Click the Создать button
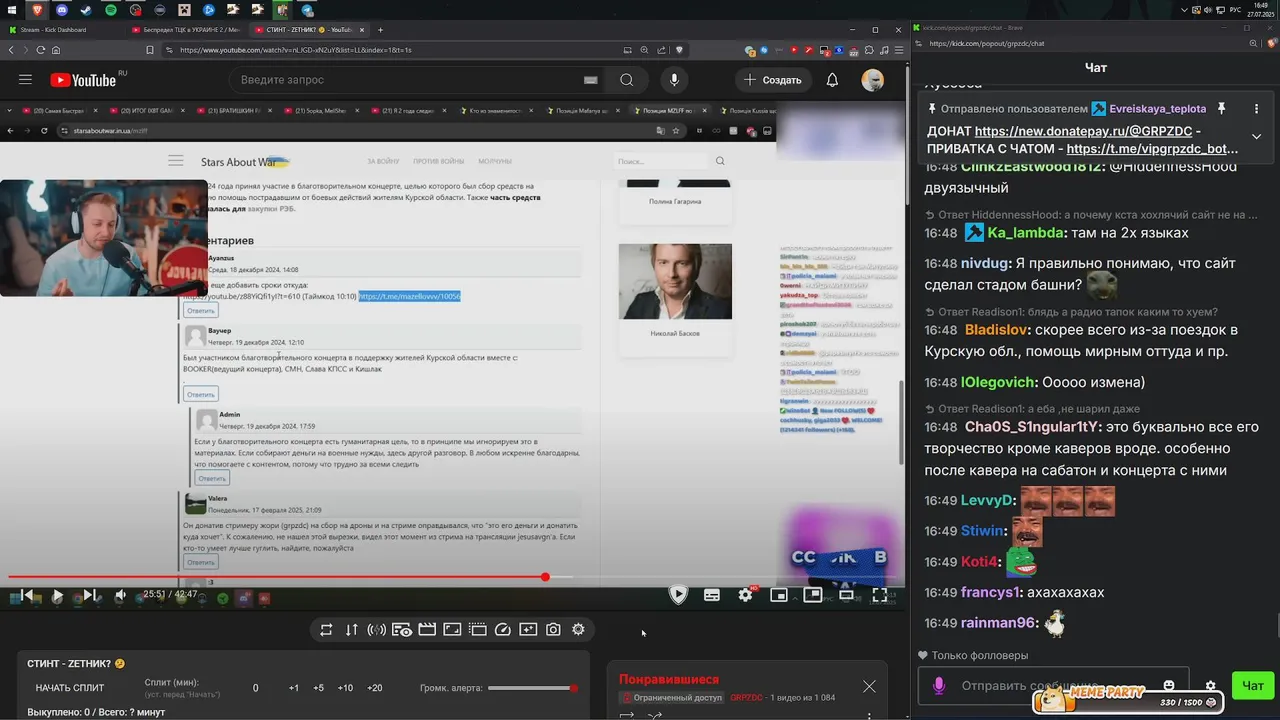Image resolution: width=1280 pixels, height=720 pixels. tap(772, 80)
